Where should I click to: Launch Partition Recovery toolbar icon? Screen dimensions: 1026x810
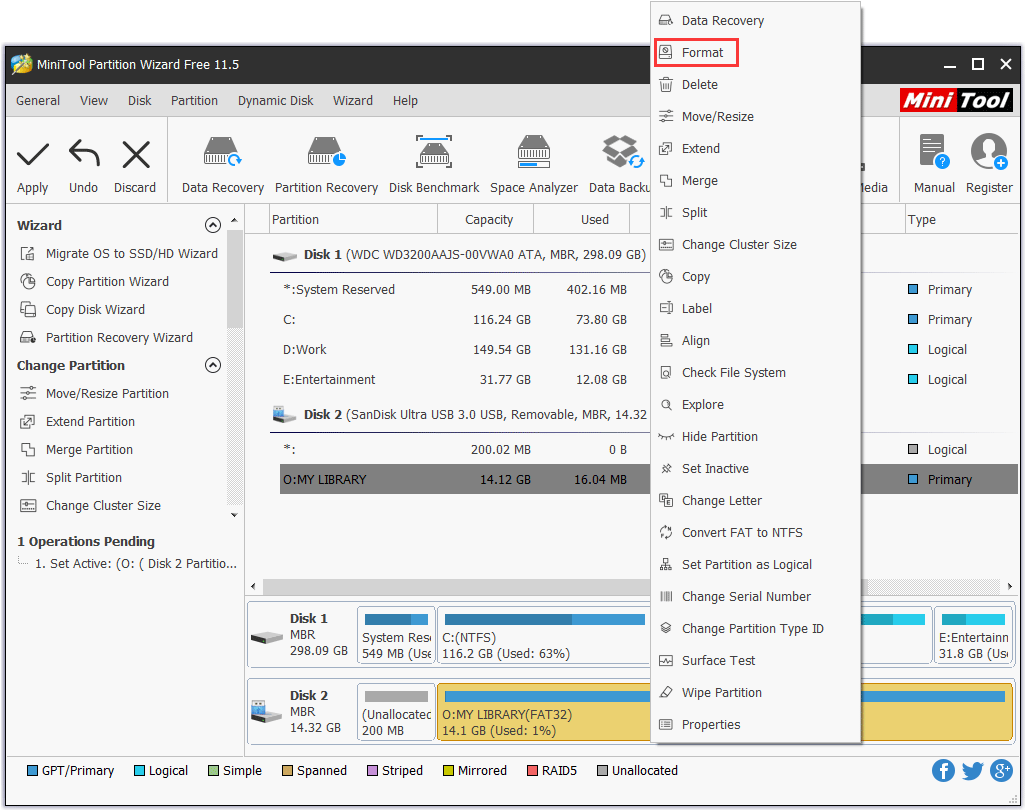click(x=327, y=165)
